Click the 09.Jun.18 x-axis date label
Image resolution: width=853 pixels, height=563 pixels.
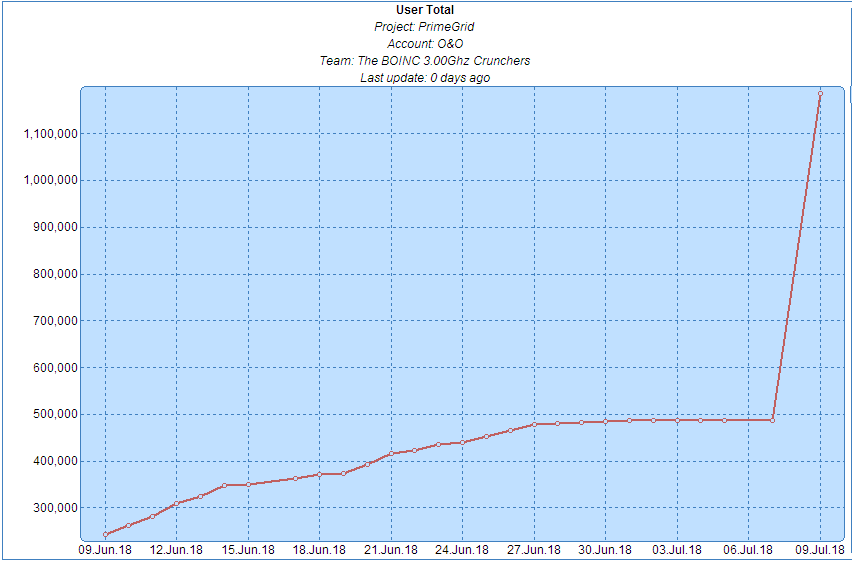[105, 550]
